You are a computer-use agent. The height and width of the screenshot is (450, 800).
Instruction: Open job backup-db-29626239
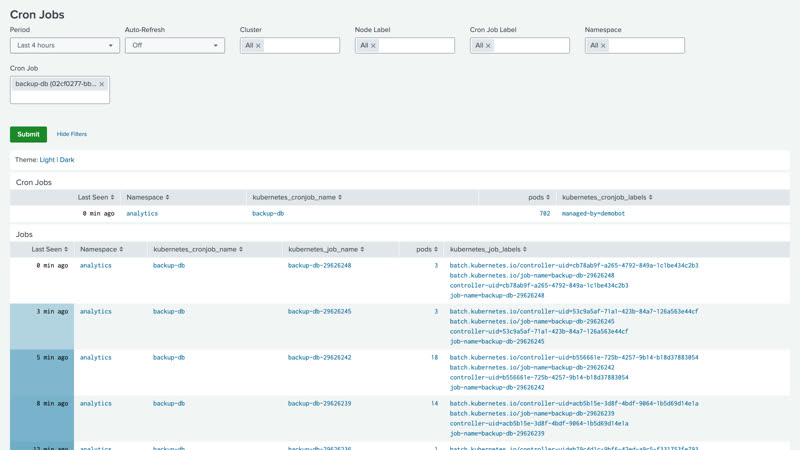319,403
